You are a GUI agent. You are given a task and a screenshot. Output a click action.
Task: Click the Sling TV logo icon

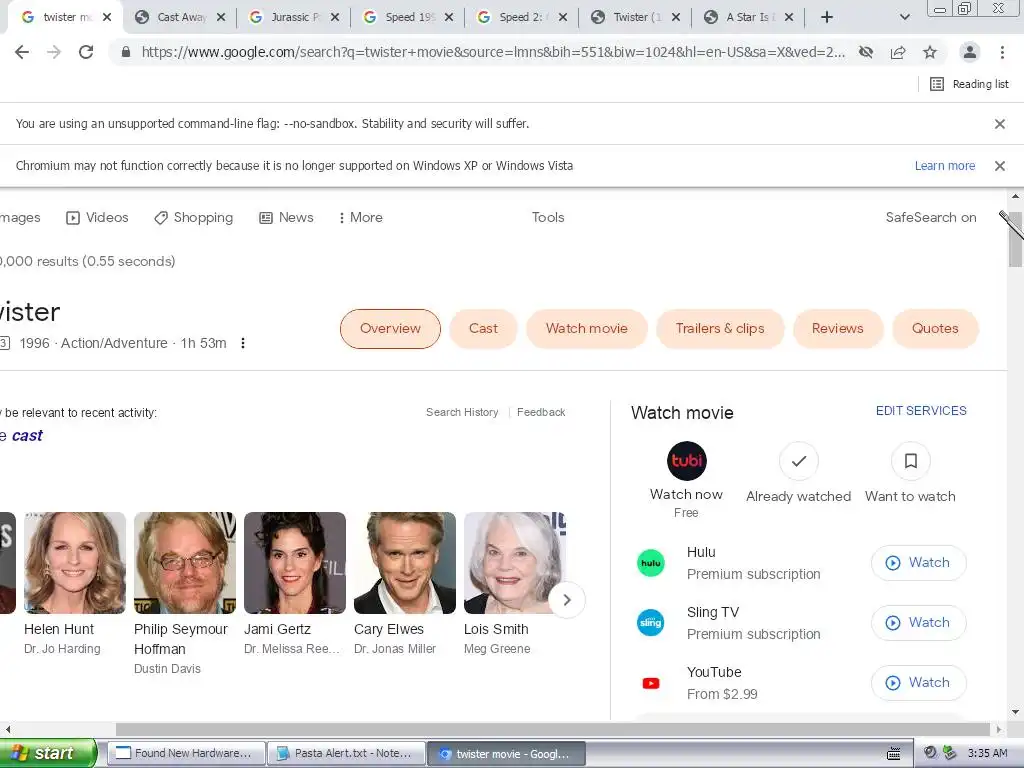click(650, 622)
